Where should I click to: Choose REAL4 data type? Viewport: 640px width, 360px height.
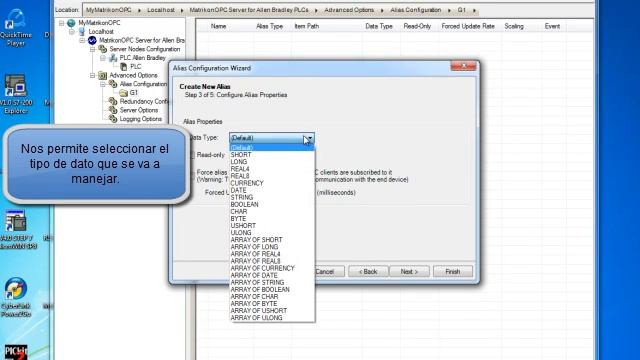point(272,169)
